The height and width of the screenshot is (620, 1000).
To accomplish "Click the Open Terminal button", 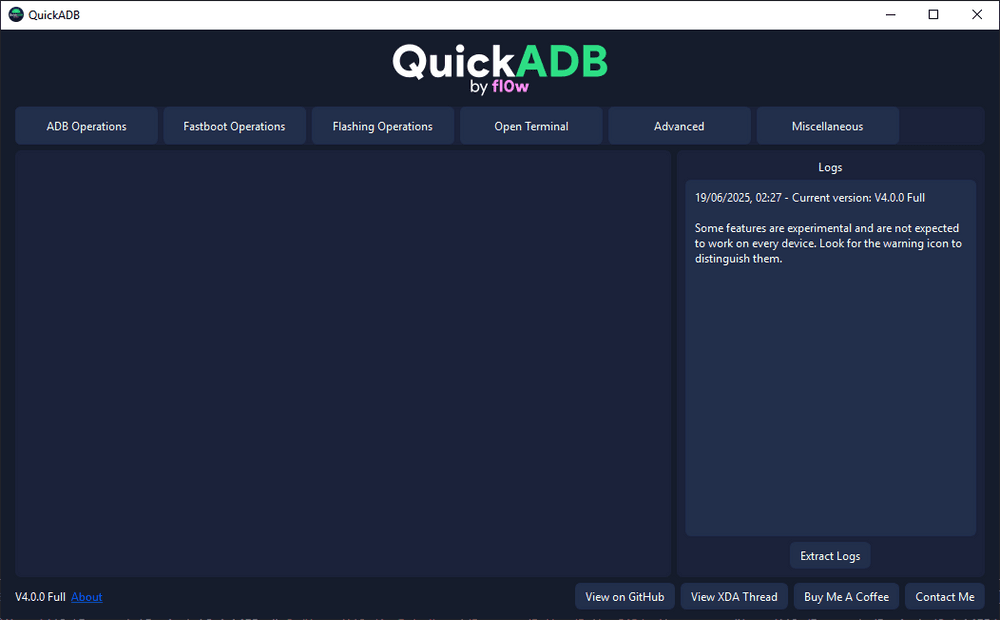I will [x=531, y=126].
